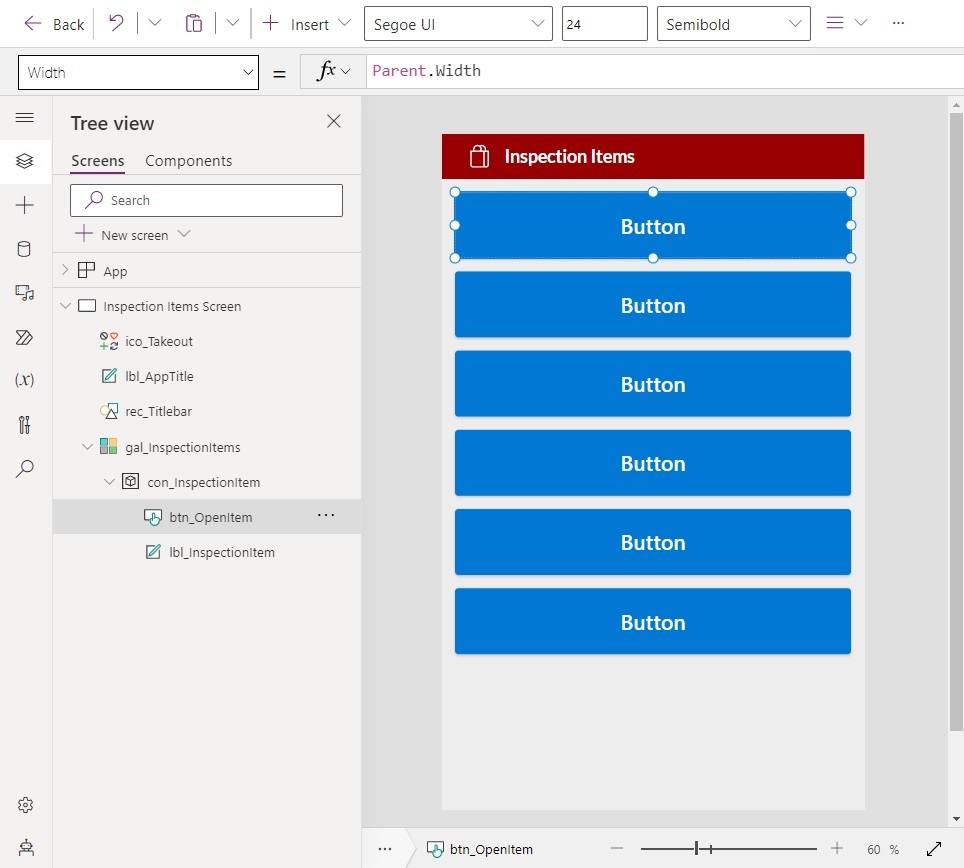Open Settings gear in left sidebar

pyautogui.click(x=25, y=805)
